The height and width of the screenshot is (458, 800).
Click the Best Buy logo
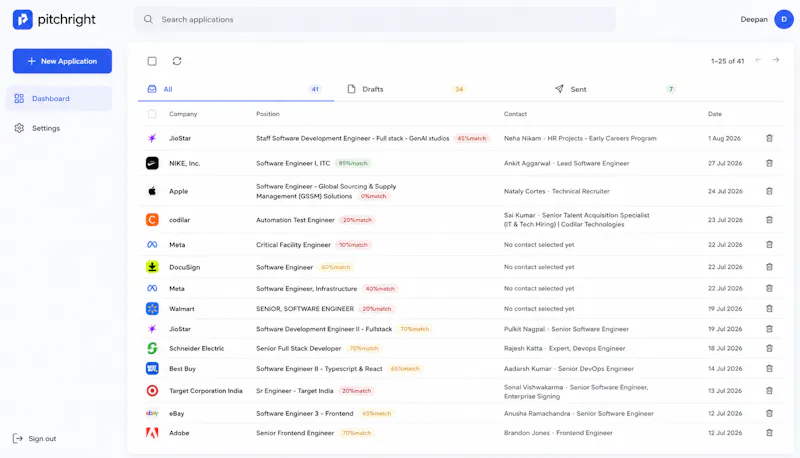pyautogui.click(x=152, y=368)
